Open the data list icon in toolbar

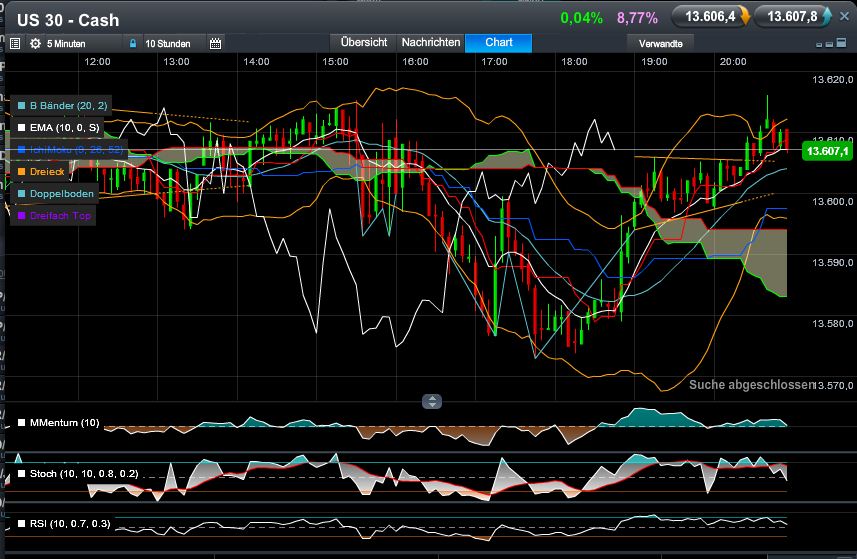pyautogui.click(x=15, y=44)
